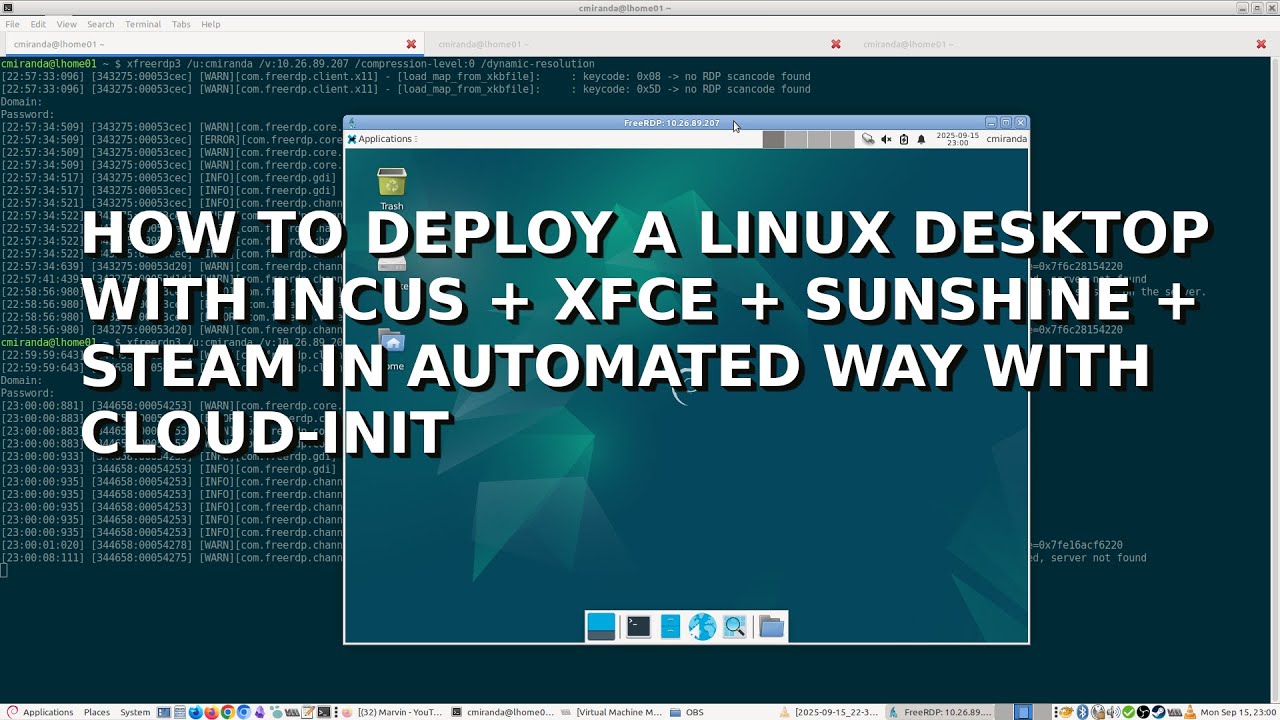
Task: Open the terminal Tabs menu
Action: coord(181,24)
